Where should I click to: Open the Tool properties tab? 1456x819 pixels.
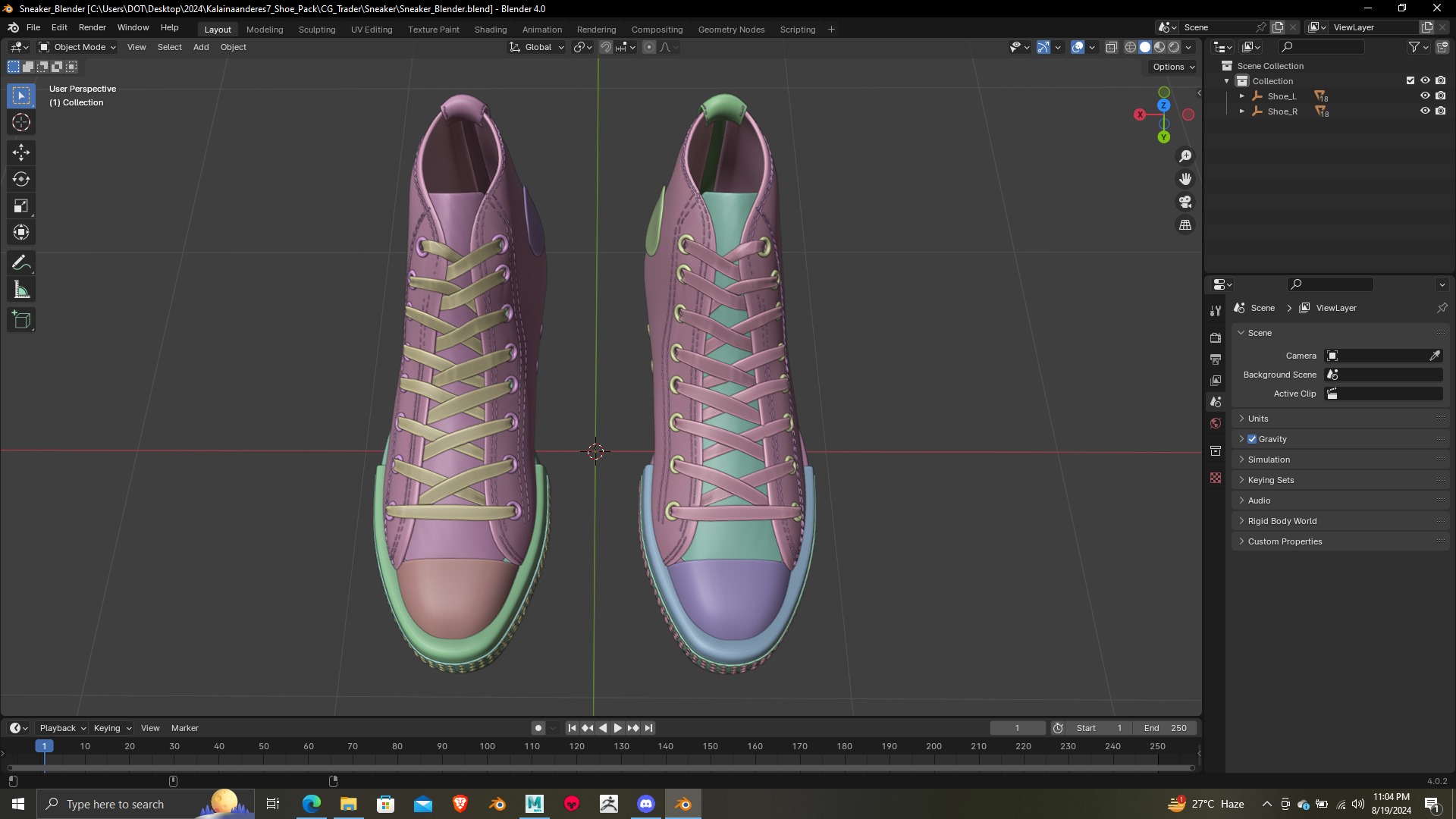[x=1216, y=311]
